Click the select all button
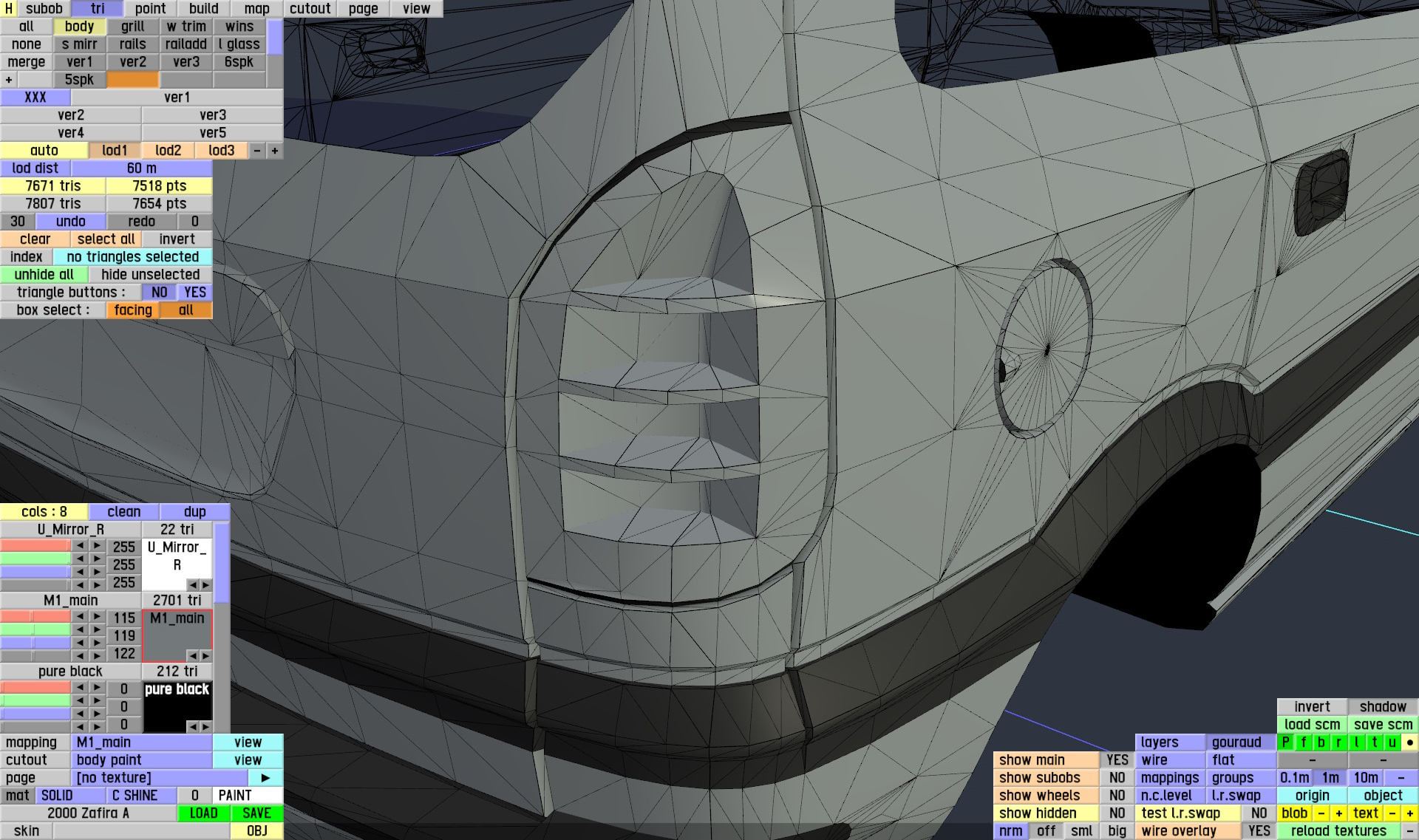This screenshot has width=1419, height=840. click(106, 239)
